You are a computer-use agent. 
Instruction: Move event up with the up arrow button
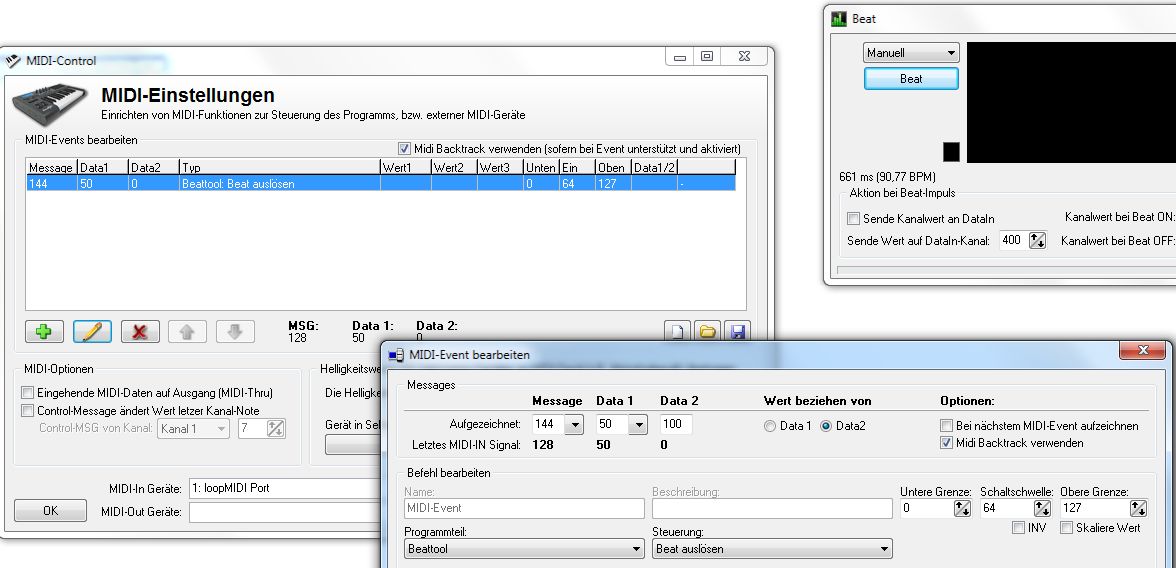[x=188, y=331]
